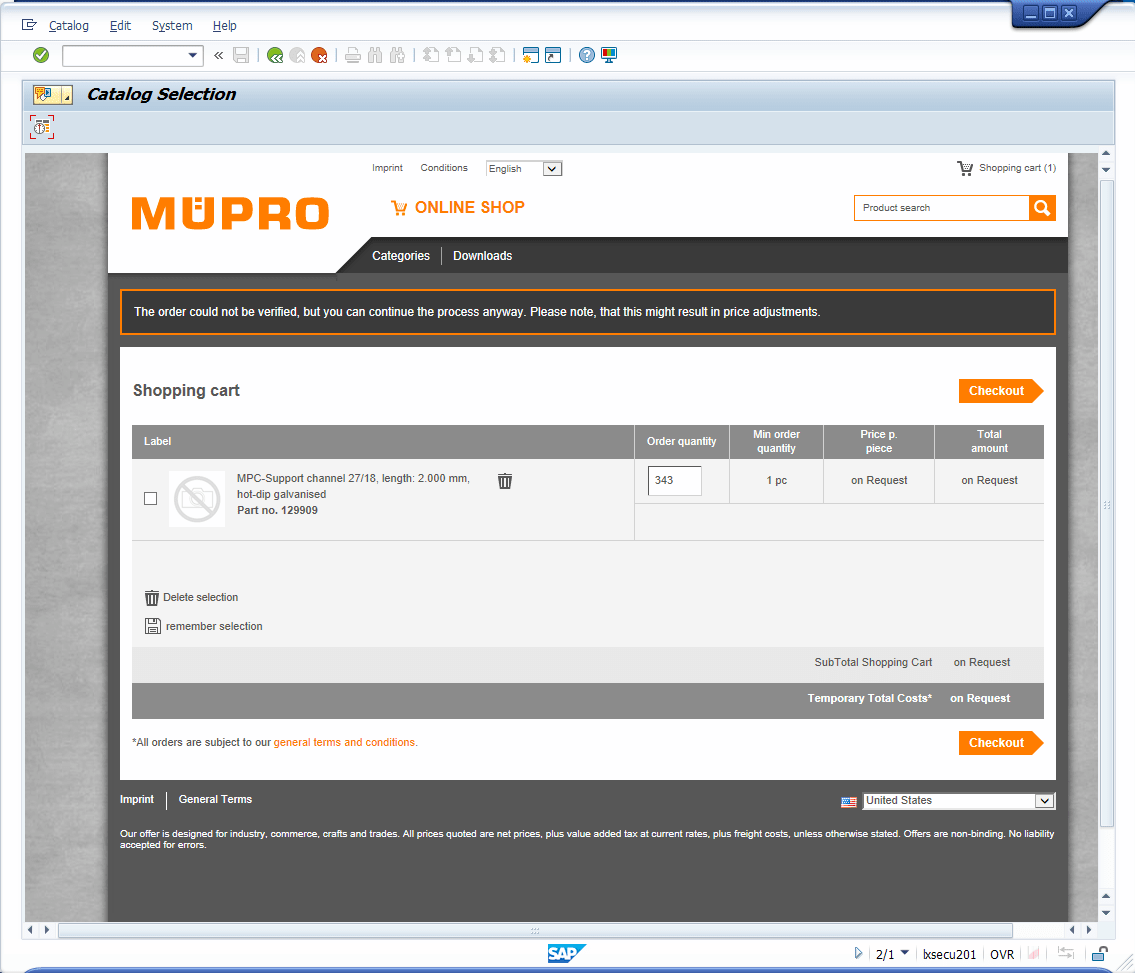Click remember selection
This screenshot has height=973, width=1135.
point(203,626)
